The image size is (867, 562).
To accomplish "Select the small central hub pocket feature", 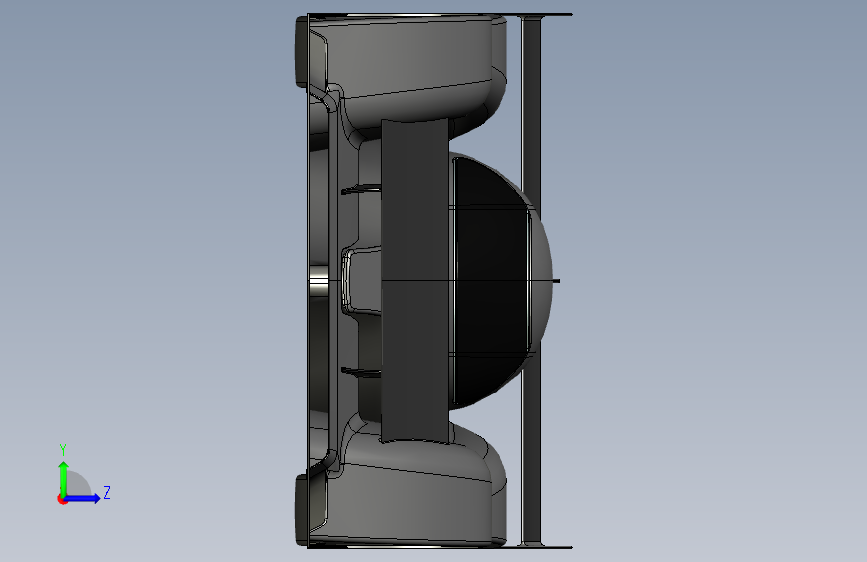I will pos(362,281).
